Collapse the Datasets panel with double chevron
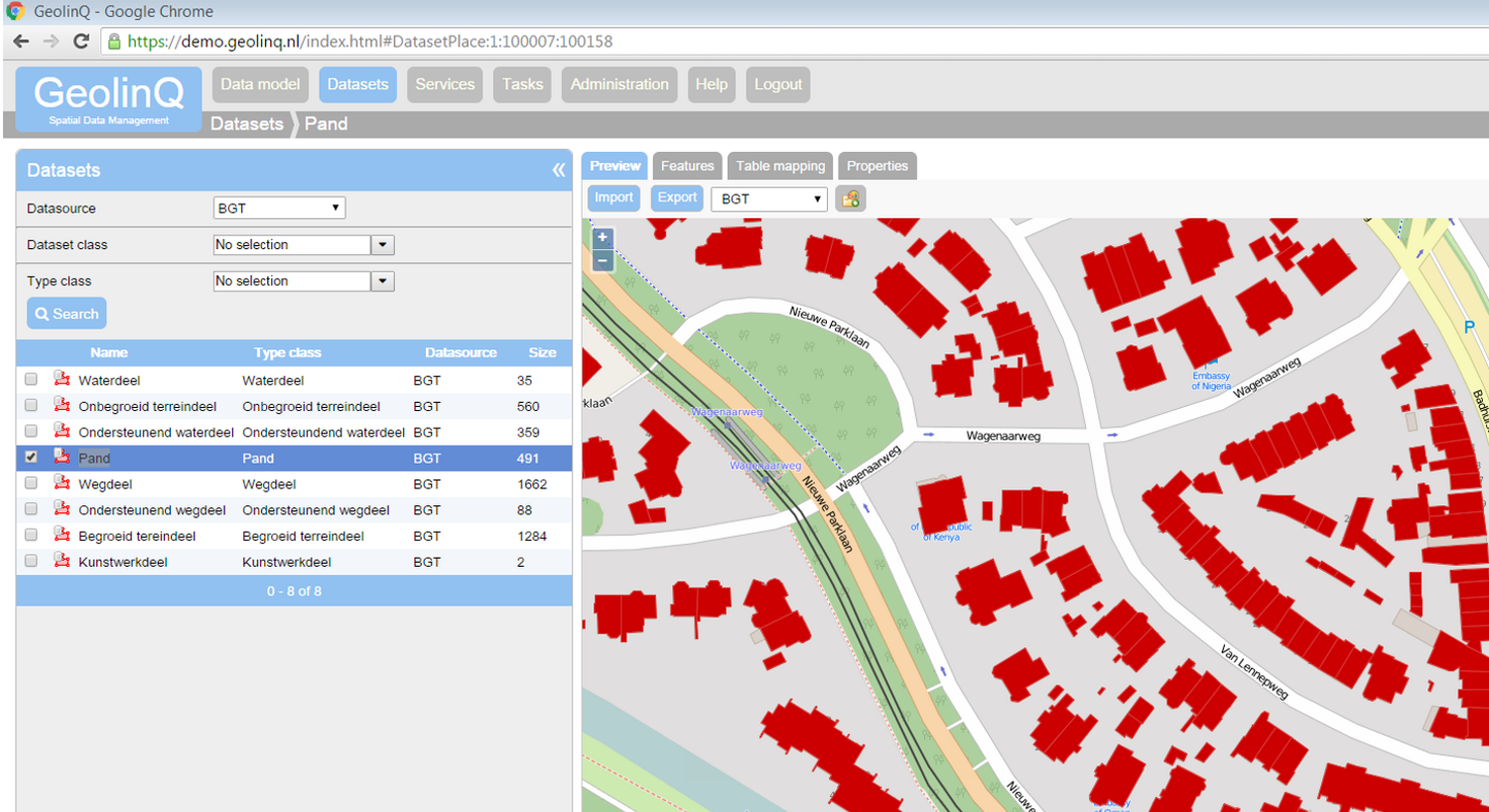 (559, 170)
